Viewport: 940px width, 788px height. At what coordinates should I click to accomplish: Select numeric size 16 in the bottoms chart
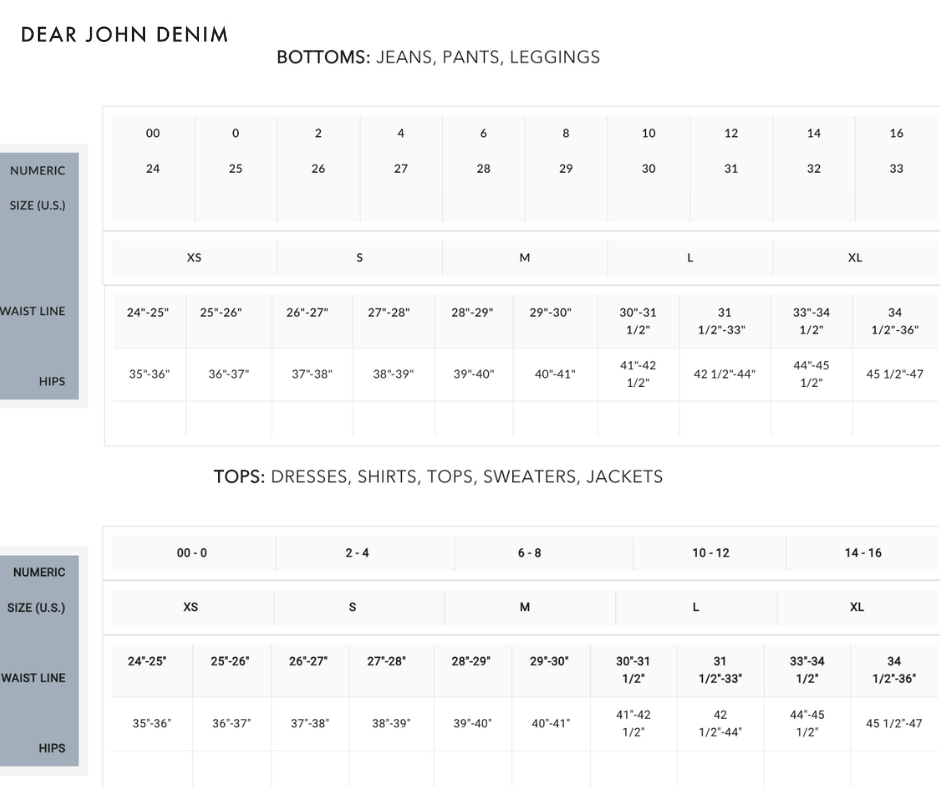coord(896,133)
